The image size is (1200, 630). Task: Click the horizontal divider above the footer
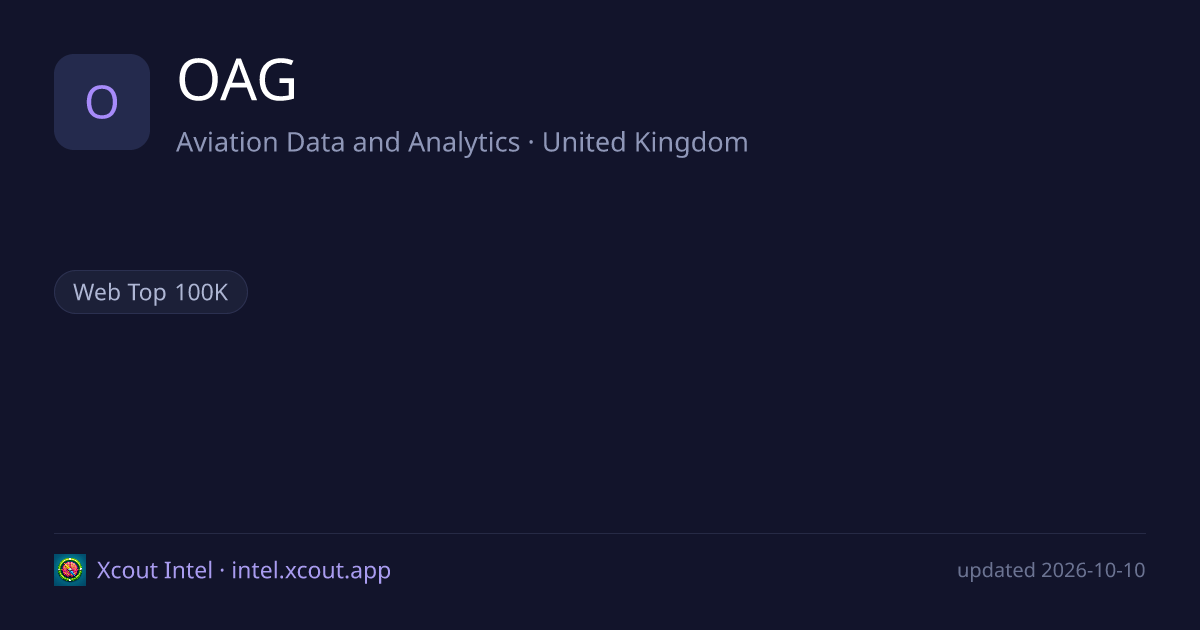tap(600, 533)
